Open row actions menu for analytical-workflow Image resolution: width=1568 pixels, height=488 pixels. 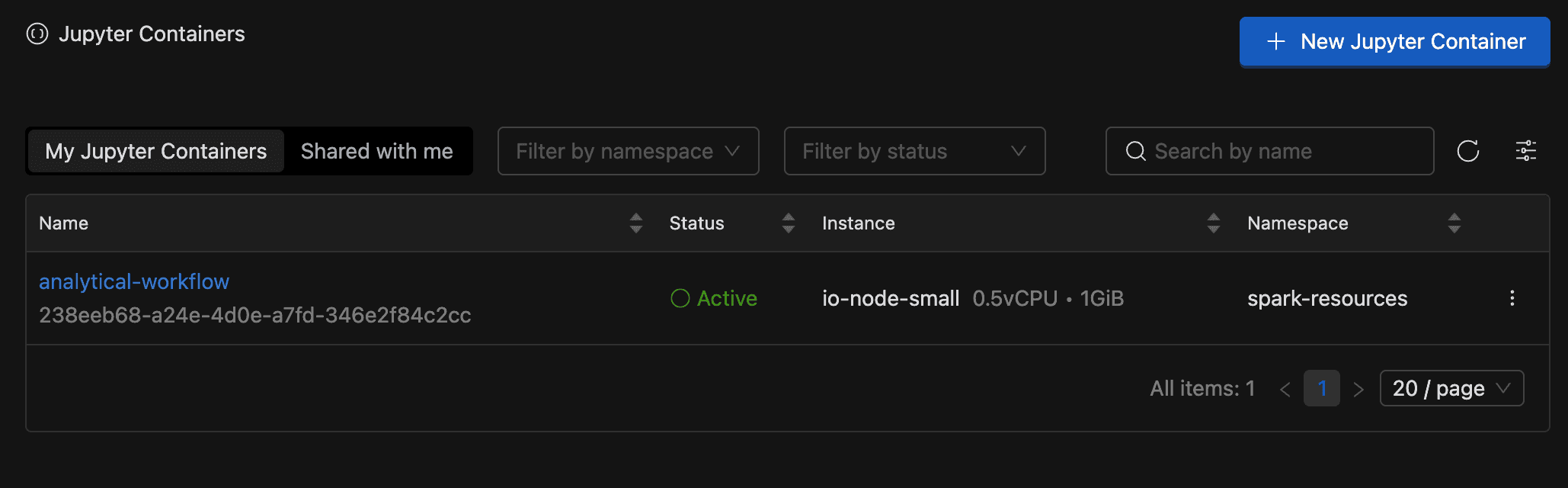(1512, 298)
